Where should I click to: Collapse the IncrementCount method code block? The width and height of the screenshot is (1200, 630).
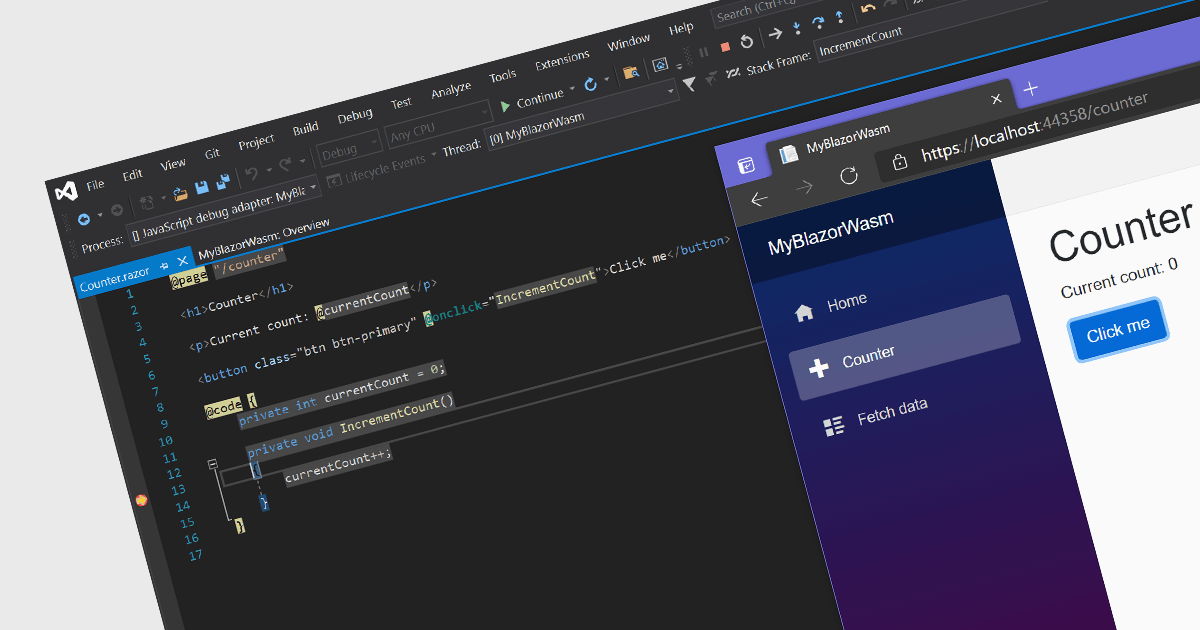pyautogui.click(x=212, y=464)
